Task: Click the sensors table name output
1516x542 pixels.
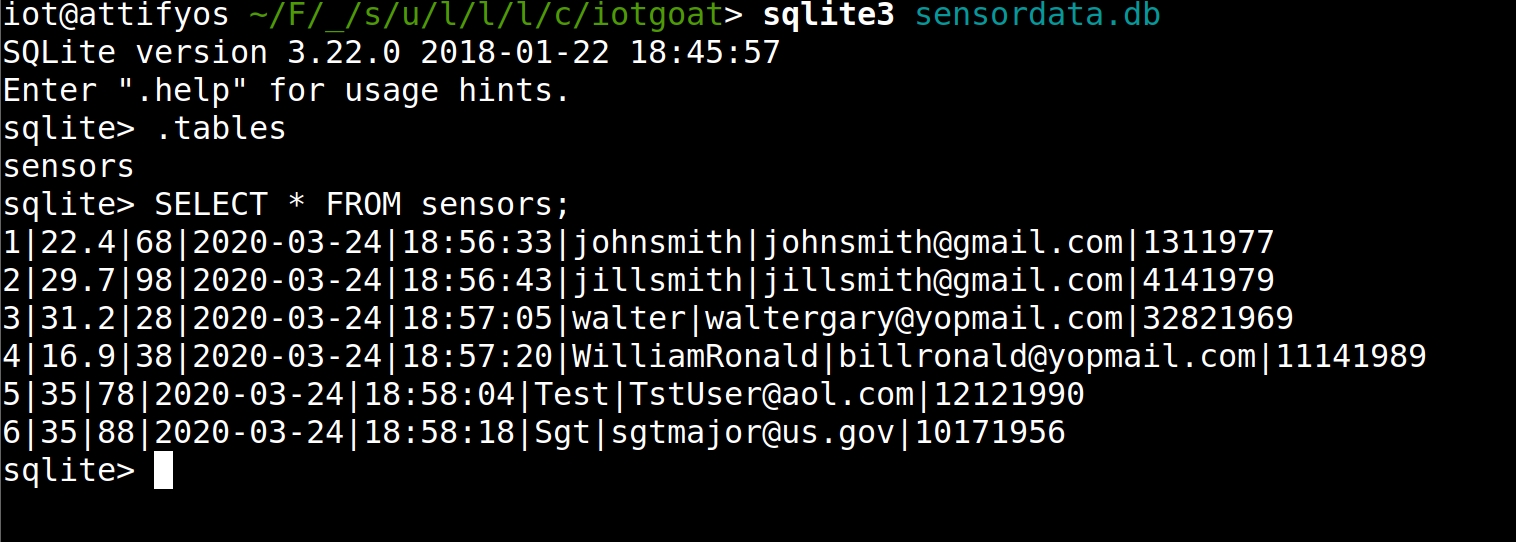Action: coord(68,167)
